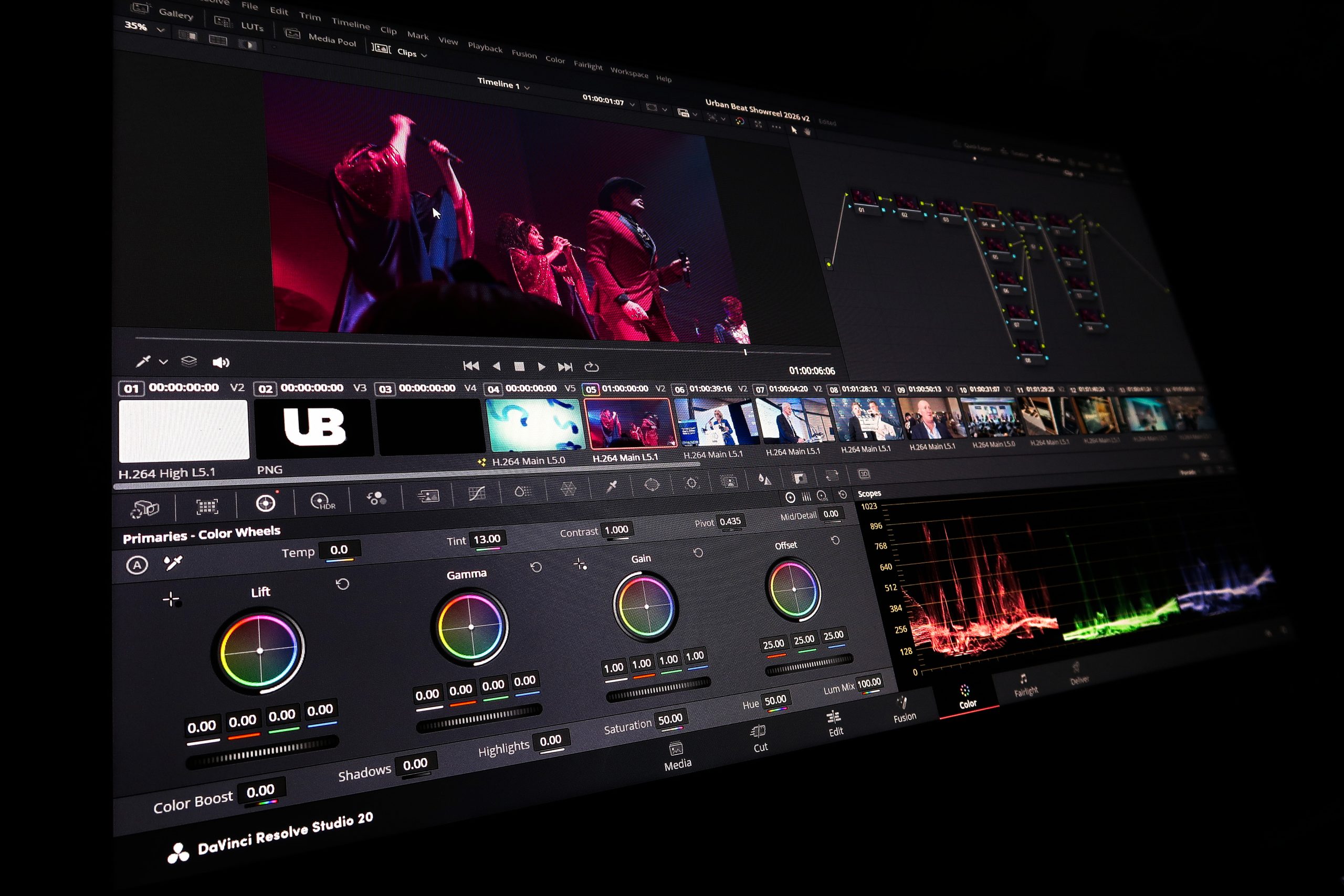Select the Qualifier eyedropper palette
Viewport: 1344px width, 896px height.
click(x=612, y=486)
